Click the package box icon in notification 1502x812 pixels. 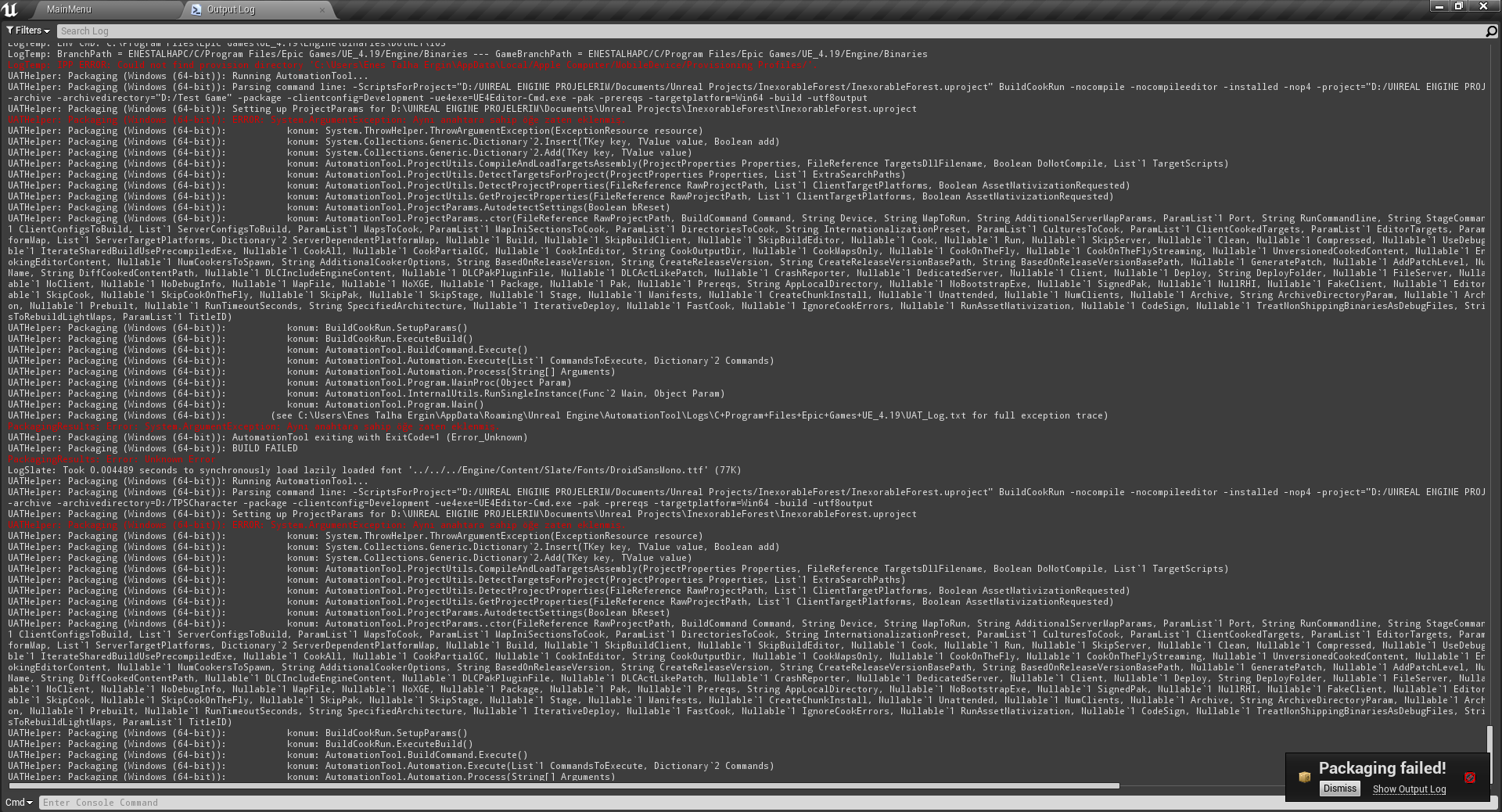click(1304, 777)
